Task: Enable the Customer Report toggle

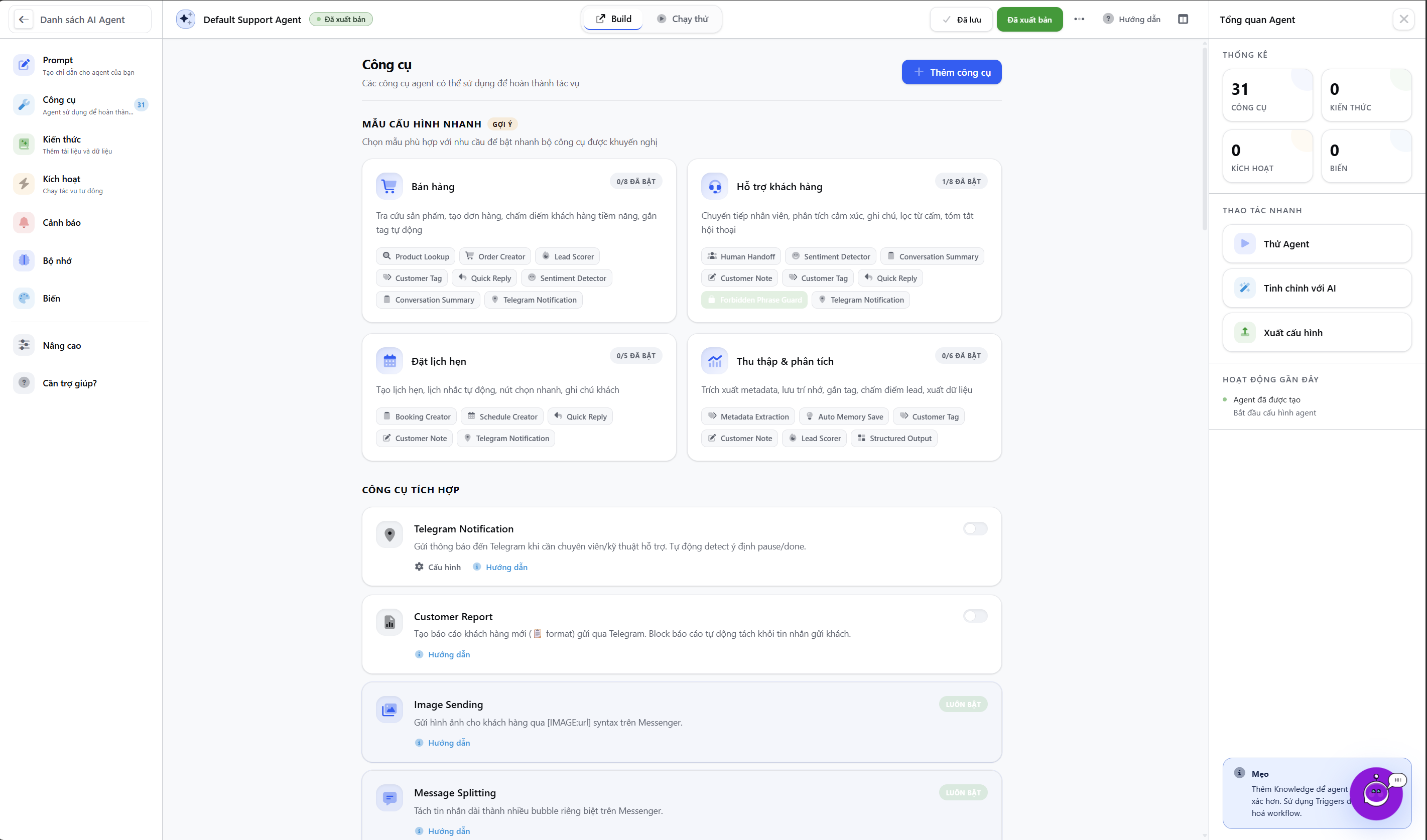Action: click(x=975, y=616)
